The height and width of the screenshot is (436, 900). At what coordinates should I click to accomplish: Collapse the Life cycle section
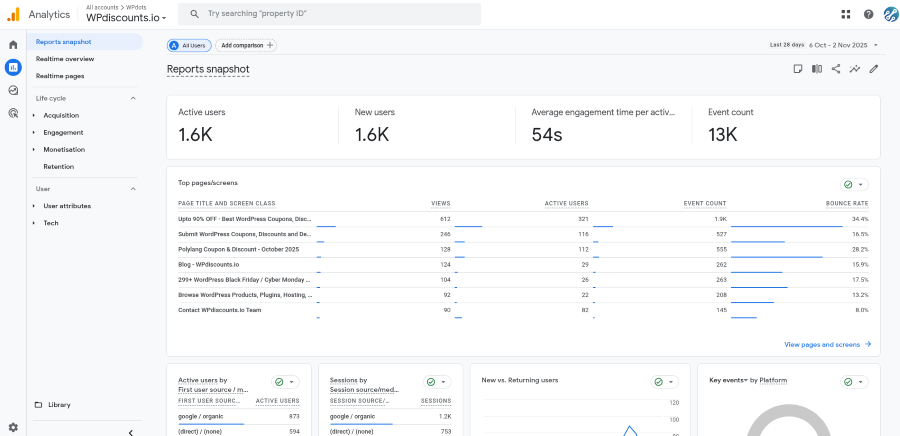point(133,98)
